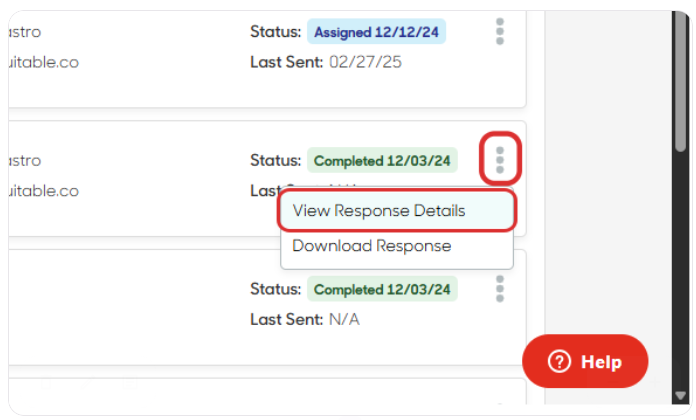696x420 pixels.
Task: Click the Status label in the top card
Action: click(275, 32)
